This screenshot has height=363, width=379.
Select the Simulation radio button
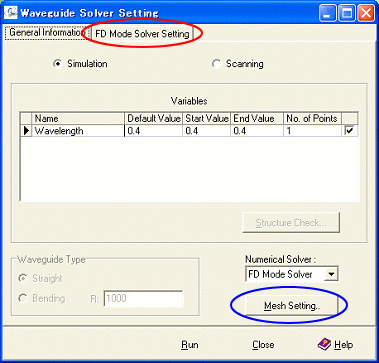[x=57, y=64]
